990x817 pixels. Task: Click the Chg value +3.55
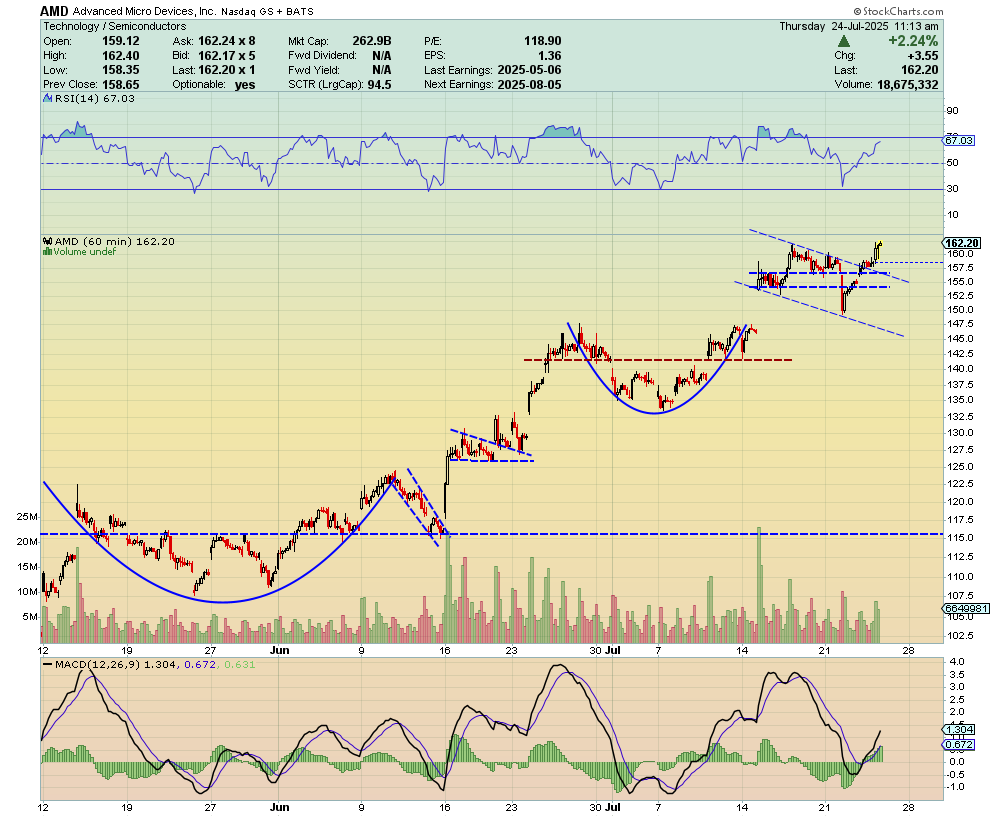coord(922,56)
